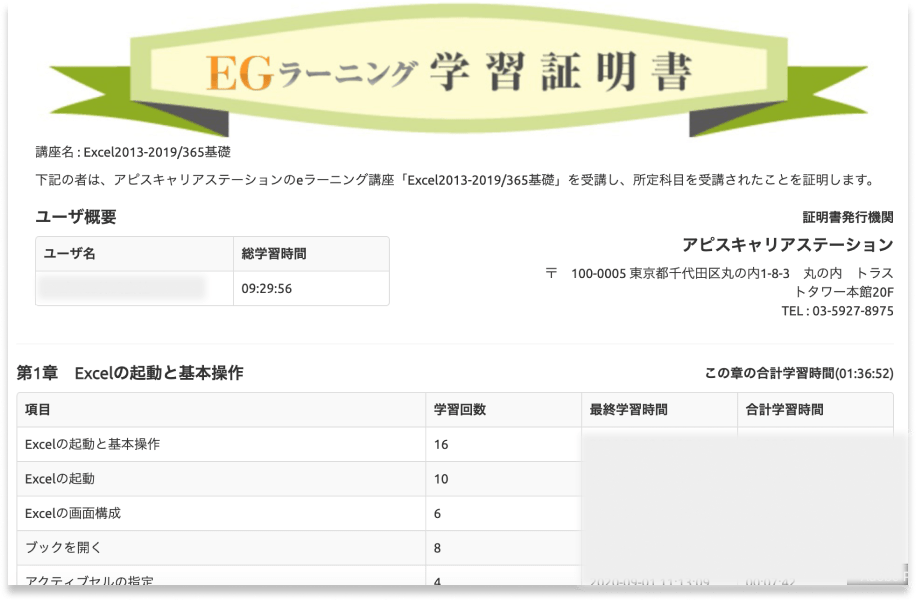Select the ブックを開く row item
The image size is (916, 600).
click(x=63, y=548)
